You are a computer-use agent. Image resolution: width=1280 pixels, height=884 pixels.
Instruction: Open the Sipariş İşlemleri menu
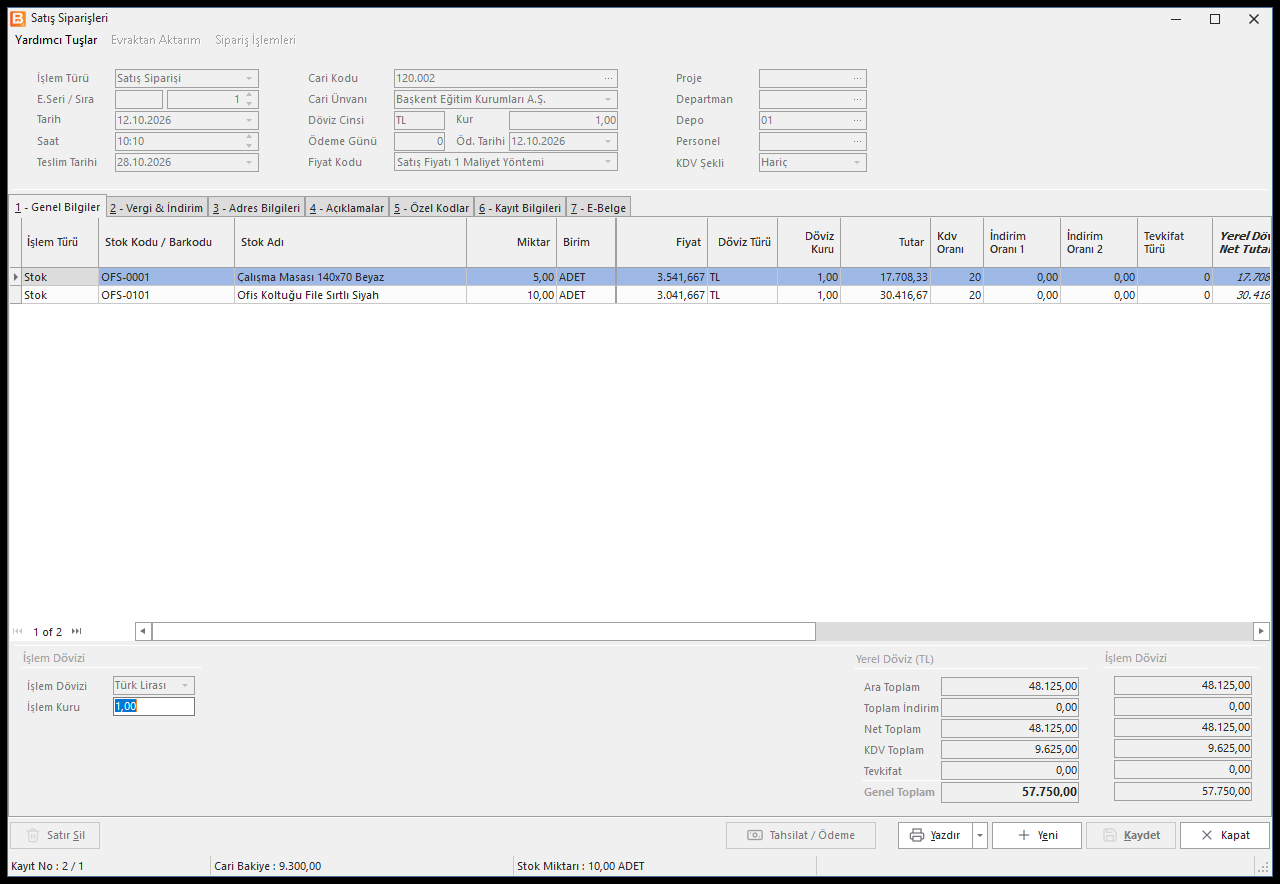[x=255, y=40]
